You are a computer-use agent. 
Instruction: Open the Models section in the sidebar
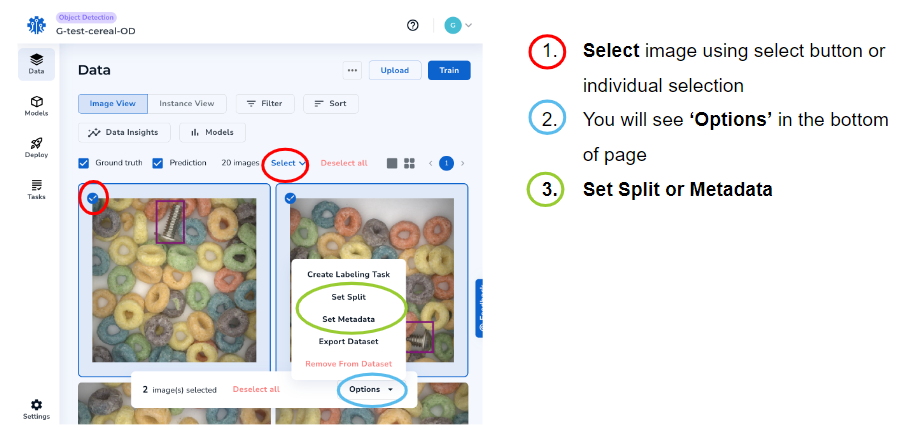[x=37, y=106]
